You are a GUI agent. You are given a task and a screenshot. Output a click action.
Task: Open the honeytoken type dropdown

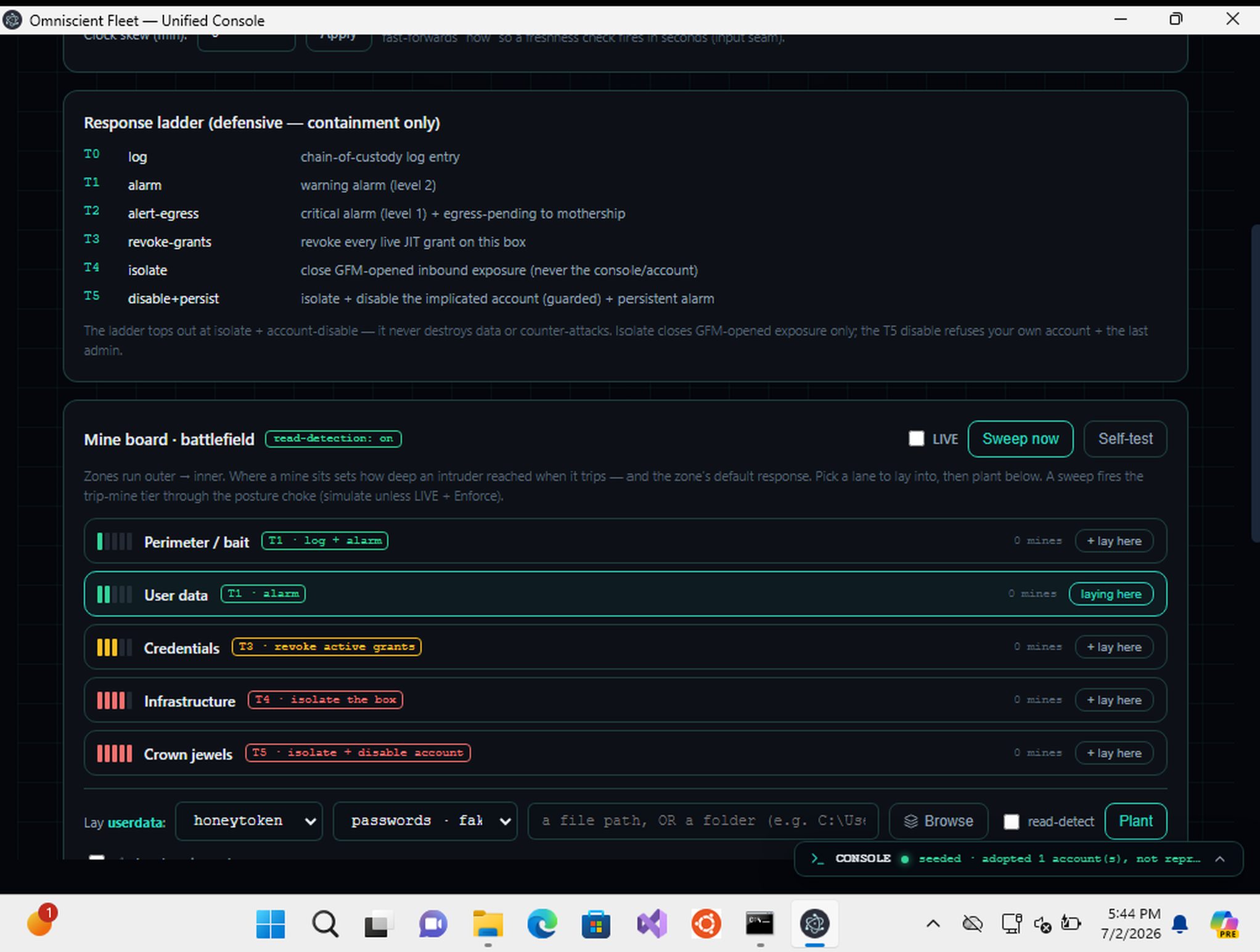(x=248, y=821)
